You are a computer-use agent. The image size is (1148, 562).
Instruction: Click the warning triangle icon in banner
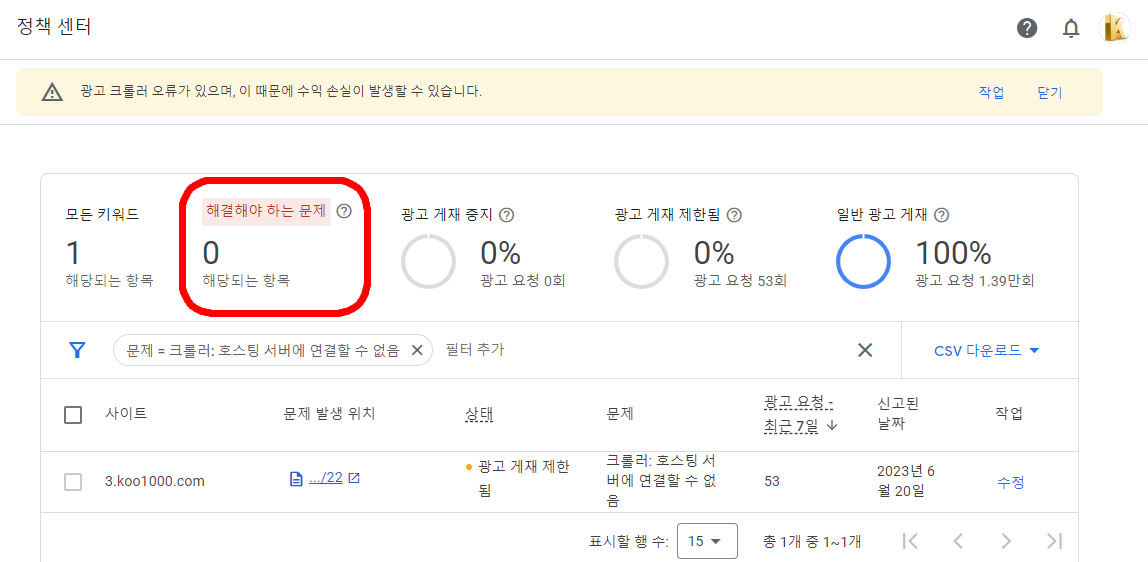[x=52, y=92]
